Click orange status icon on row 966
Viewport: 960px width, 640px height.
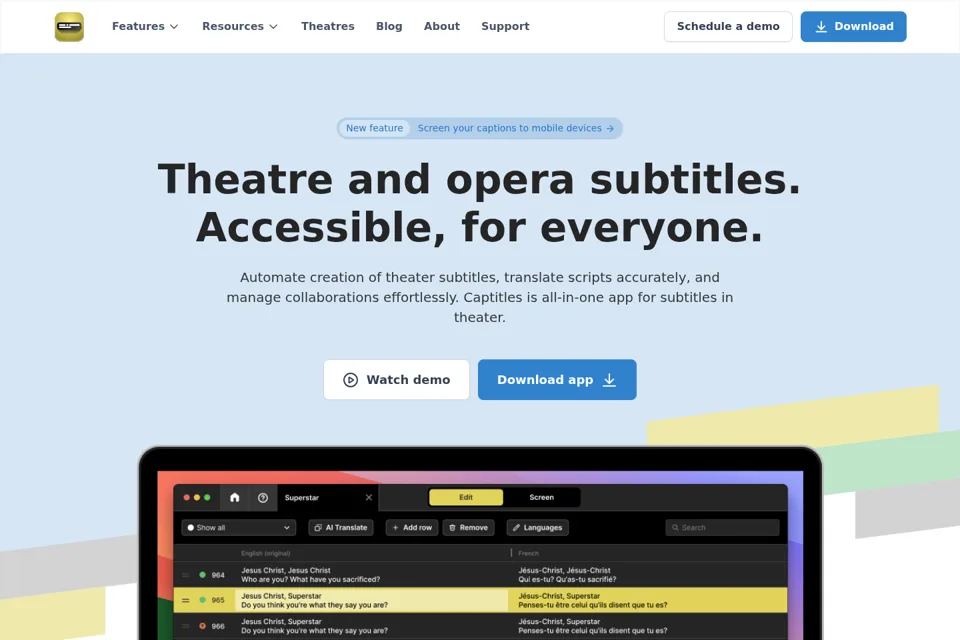[203, 626]
